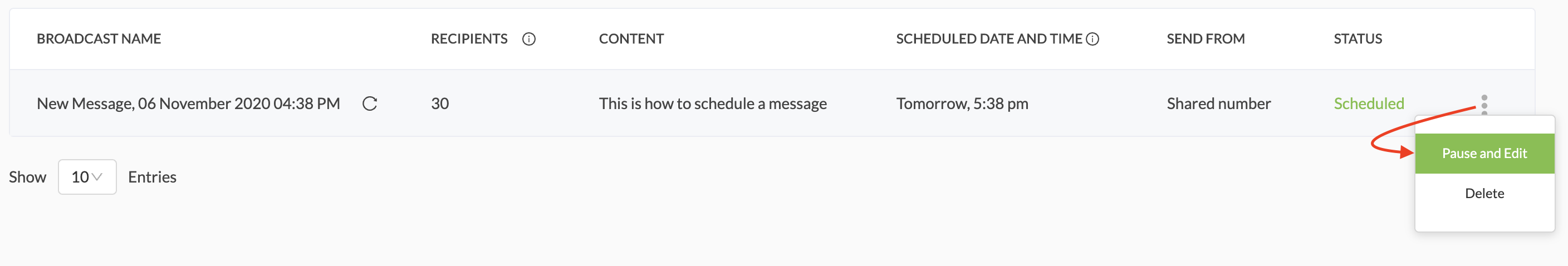Click the Scheduled Date and Time info icon
Image resolution: width=1568 pixels, height=266 pixels.
[x=1092, y=39]
